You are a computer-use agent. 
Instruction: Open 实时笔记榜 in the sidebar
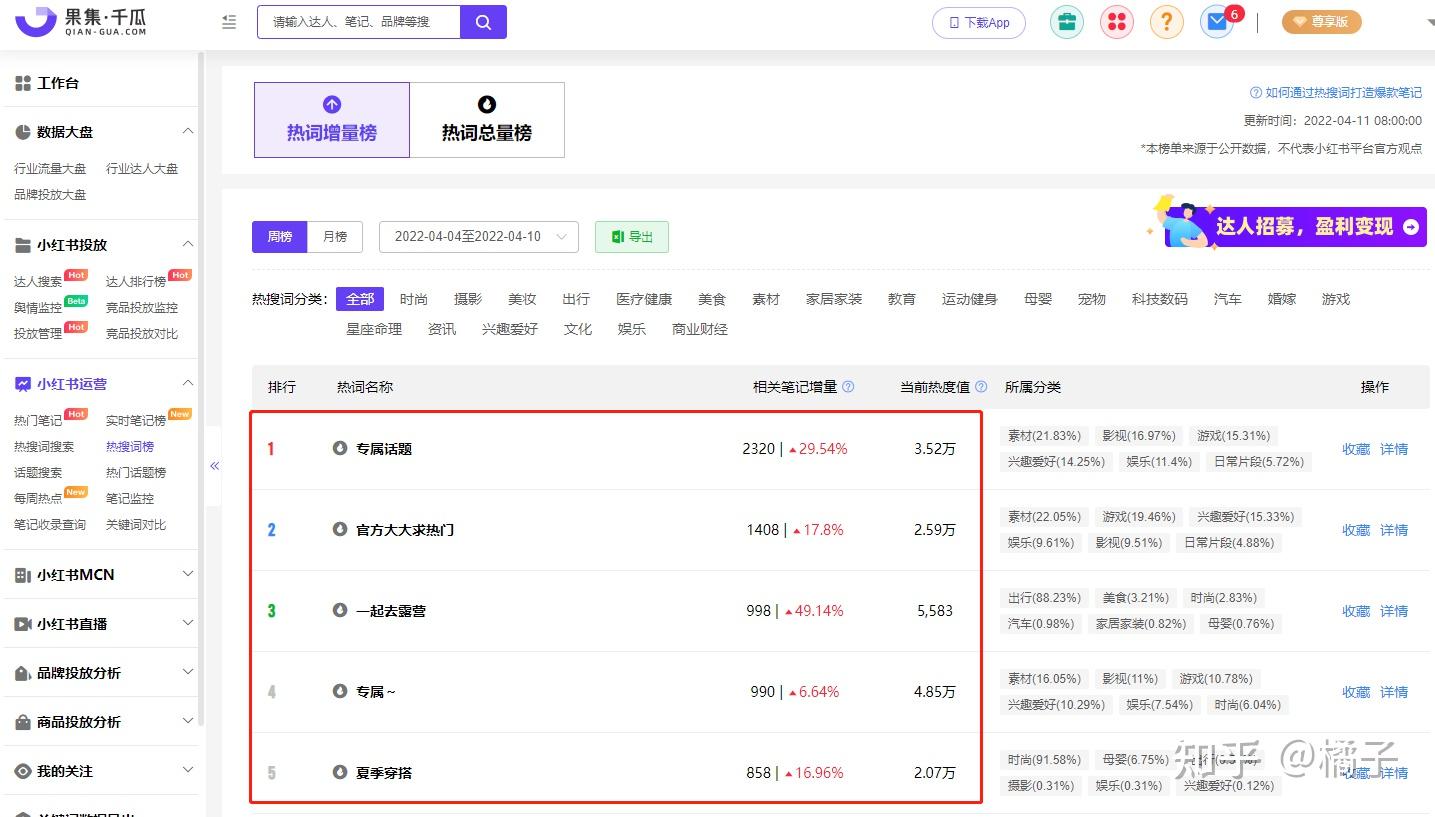[136, 421]
